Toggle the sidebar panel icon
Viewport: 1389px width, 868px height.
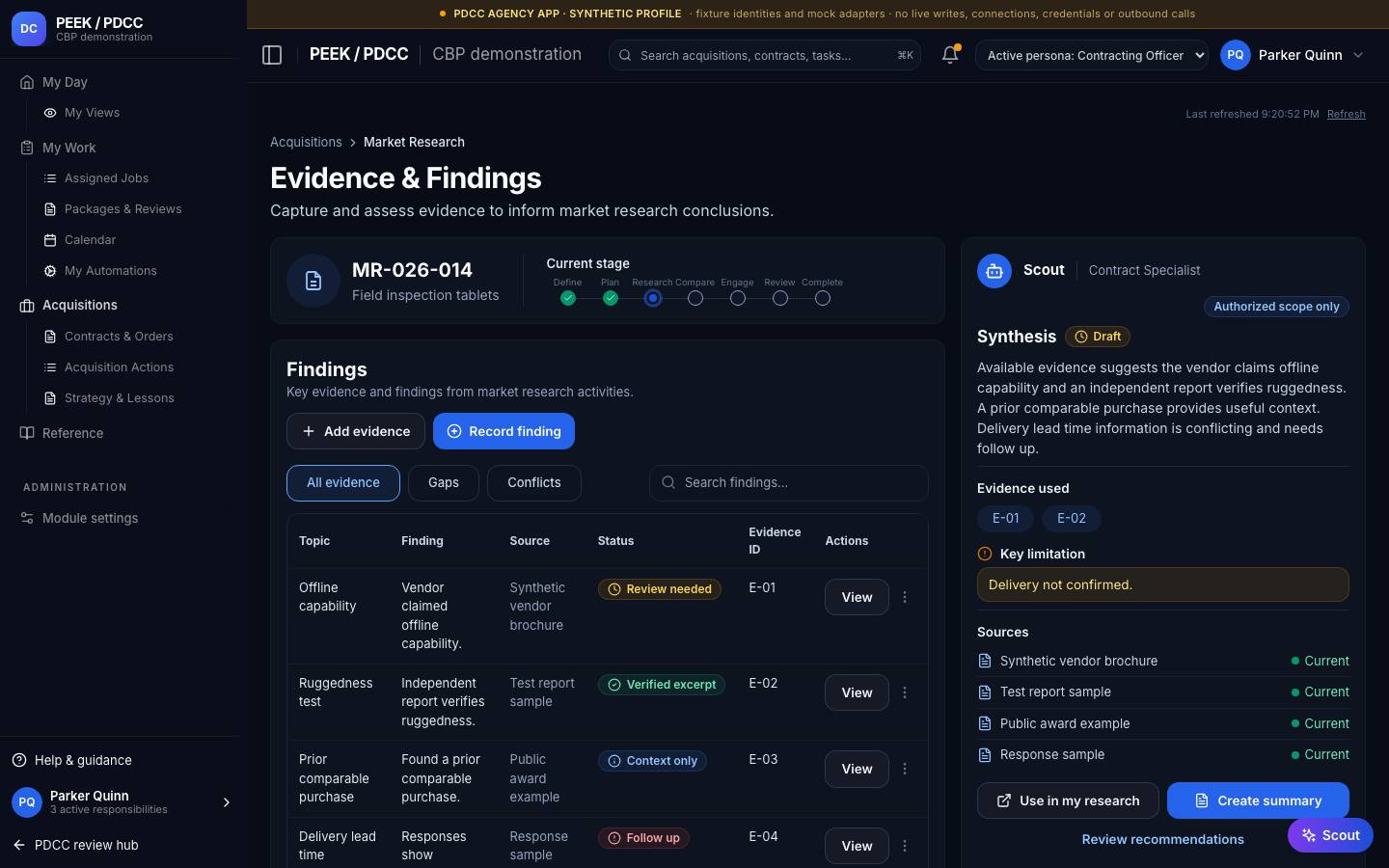(272, 55)
